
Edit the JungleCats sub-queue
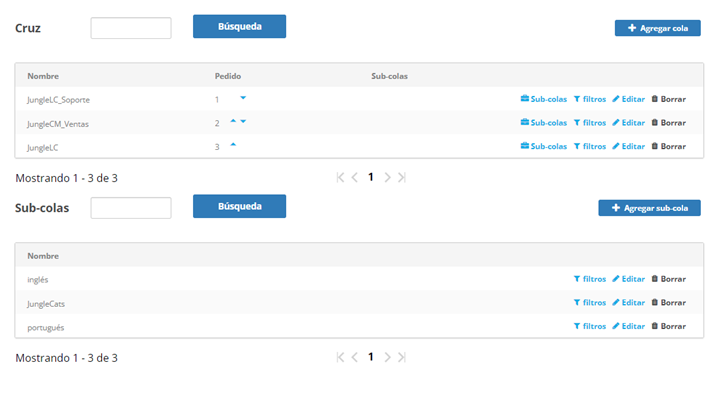pos(629,303)
